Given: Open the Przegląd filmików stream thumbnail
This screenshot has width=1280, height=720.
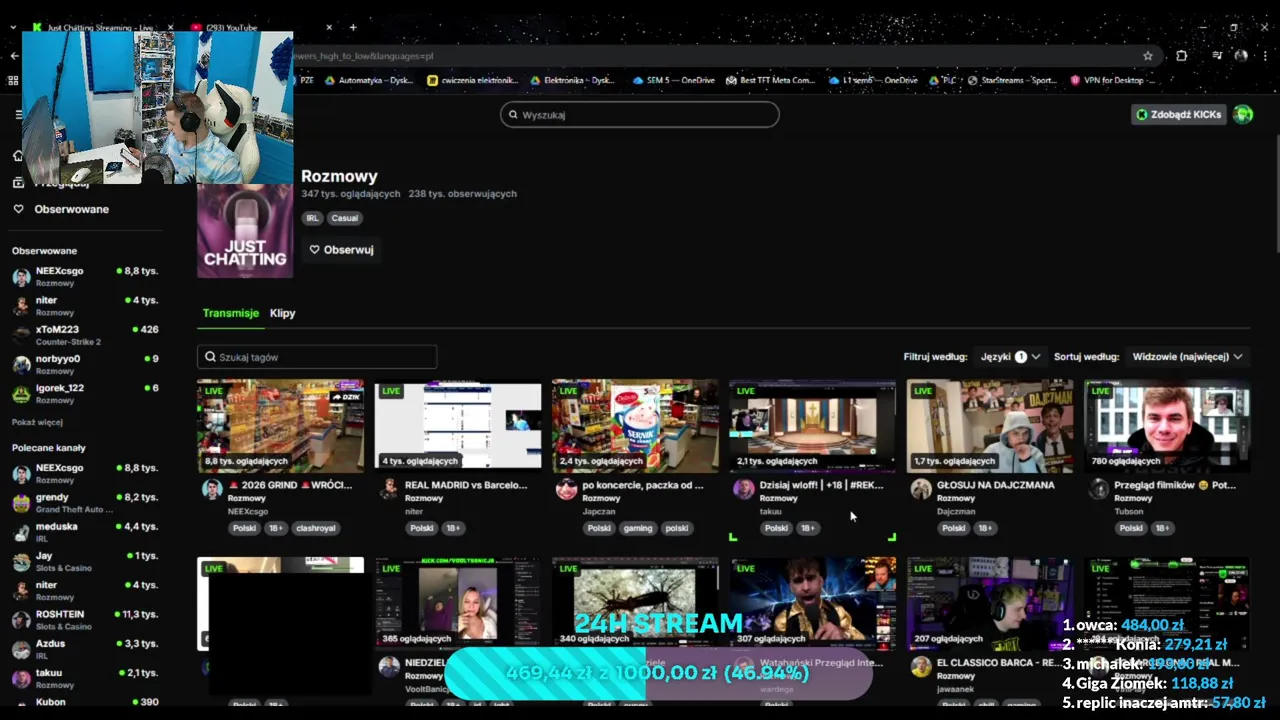Looking at the screenshot, I should pyautogui.click(x=1167, y=425).
